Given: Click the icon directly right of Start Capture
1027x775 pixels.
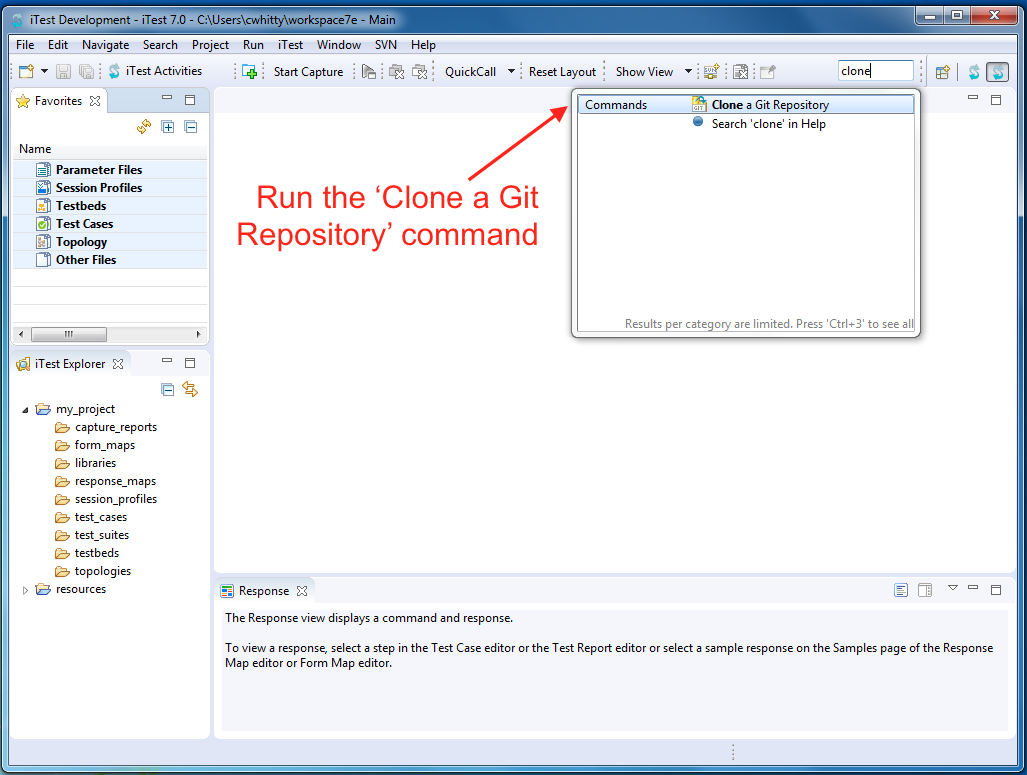Looking at the screenshot, I should [369, 71].
